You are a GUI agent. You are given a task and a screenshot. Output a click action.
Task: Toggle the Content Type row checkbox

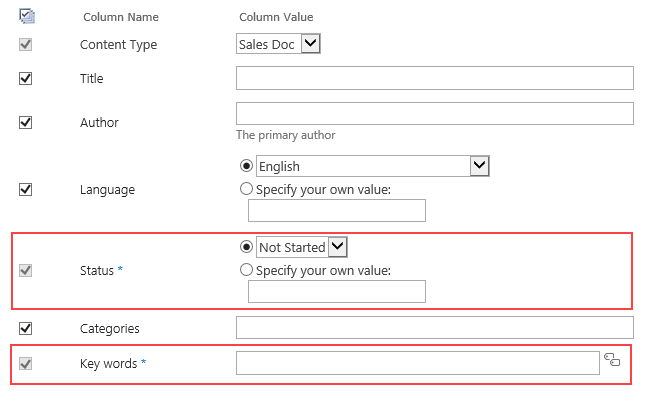pyautogui.click(x=26, y=44)
